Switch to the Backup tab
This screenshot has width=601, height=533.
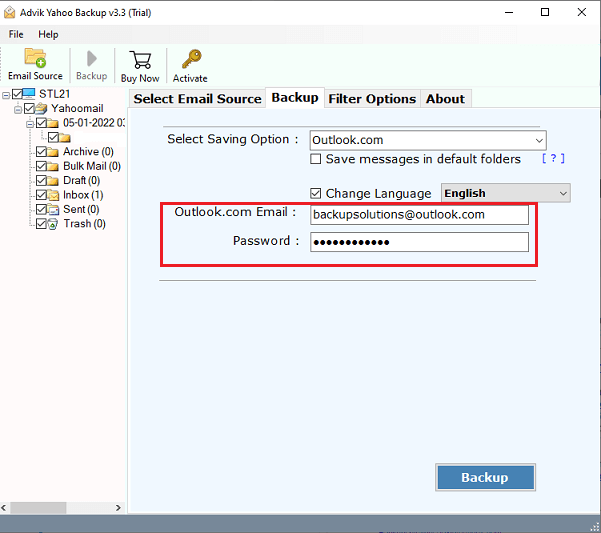point(295,98)
